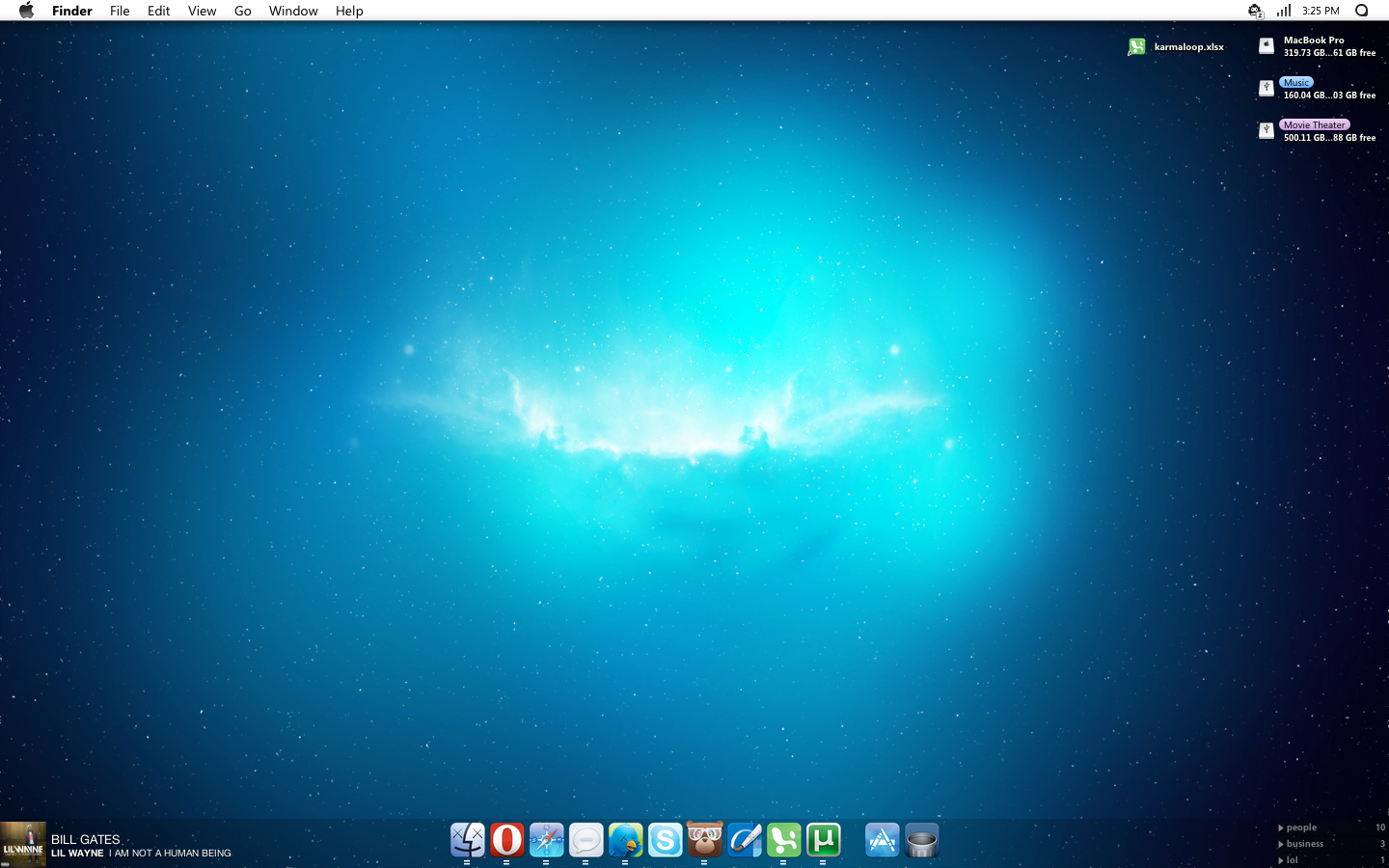This screenshot has width=1389, height=868.
Task: Open the Window menu
Action: [x=292, y=11]
